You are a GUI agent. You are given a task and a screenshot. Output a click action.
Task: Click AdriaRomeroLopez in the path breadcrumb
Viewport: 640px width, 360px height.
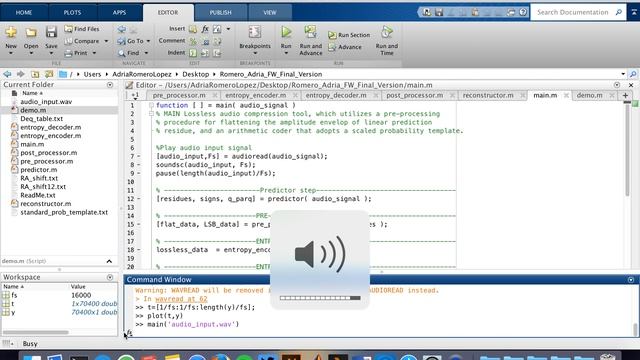click(x=142, y=74)
